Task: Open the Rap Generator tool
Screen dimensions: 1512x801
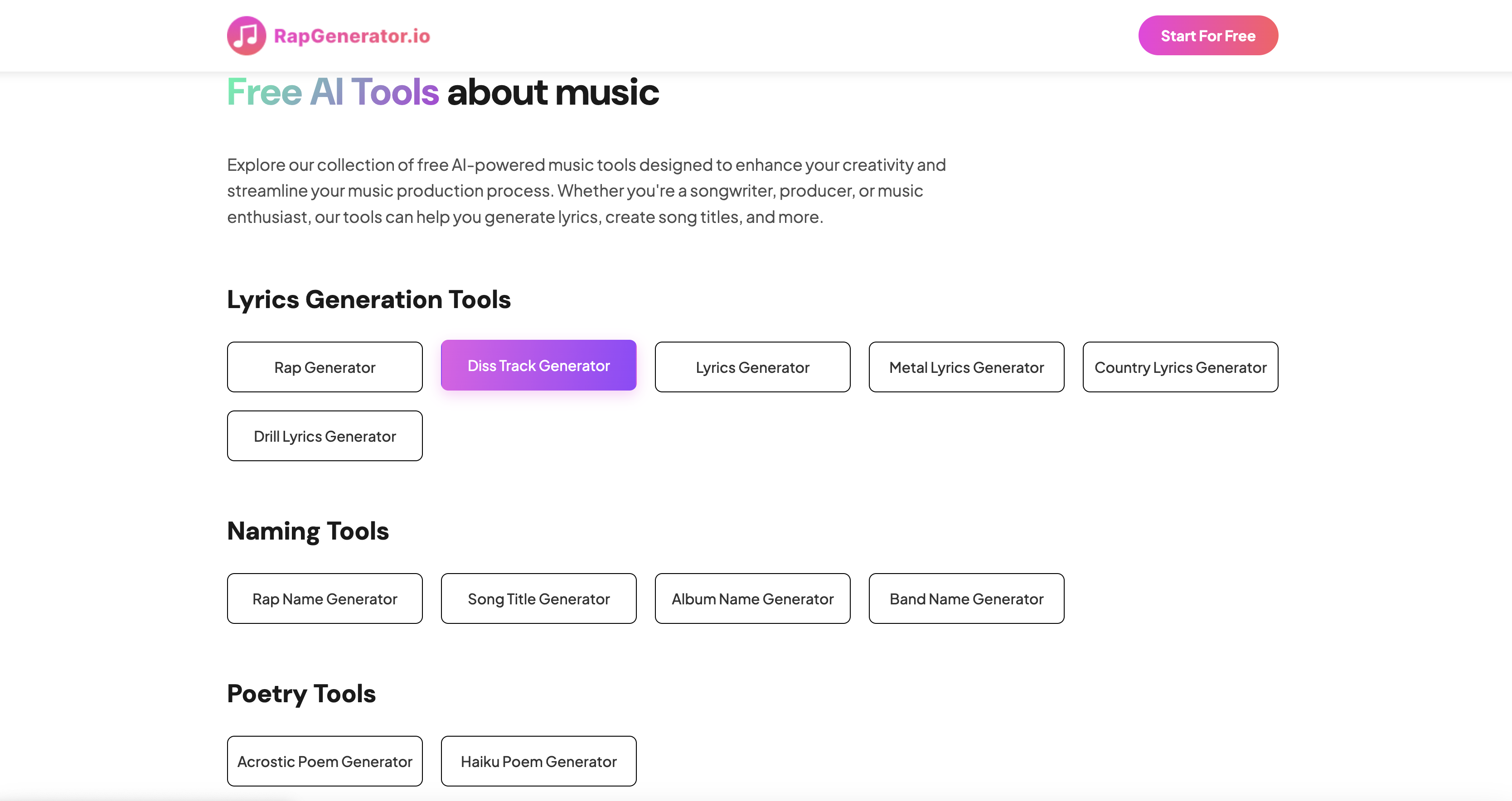Action: (325, 367)
